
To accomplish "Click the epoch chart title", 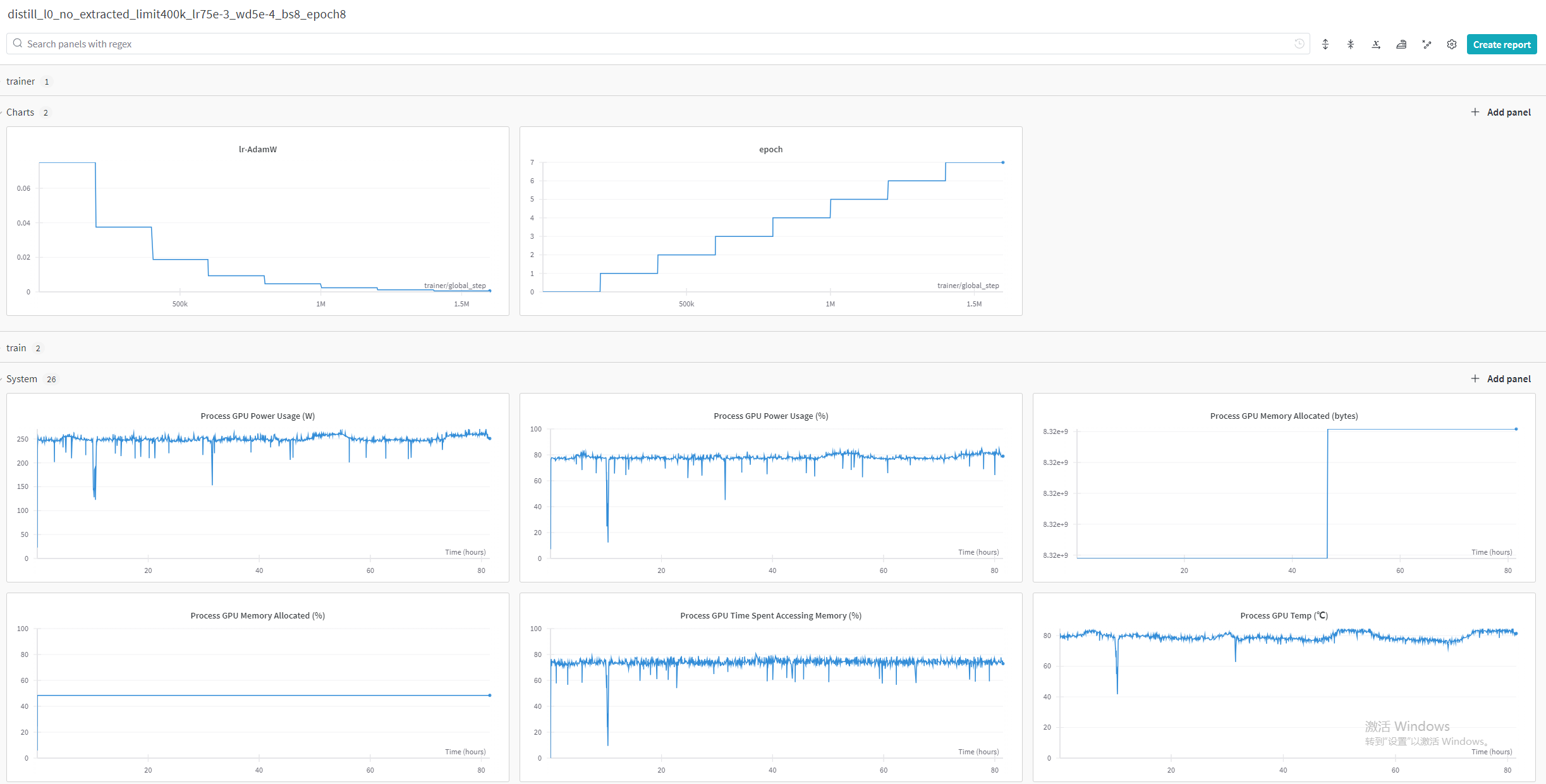I will (770, 149).
